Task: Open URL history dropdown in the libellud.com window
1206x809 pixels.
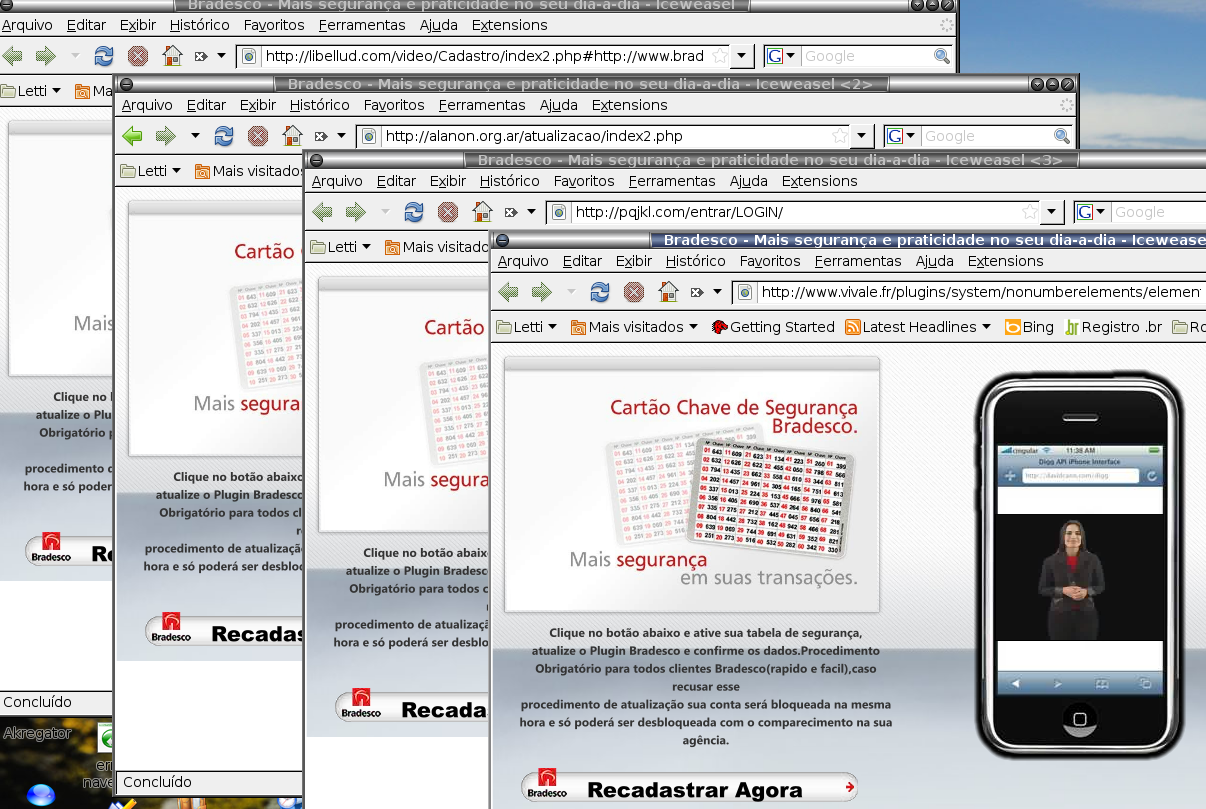Action: point(741,56)
